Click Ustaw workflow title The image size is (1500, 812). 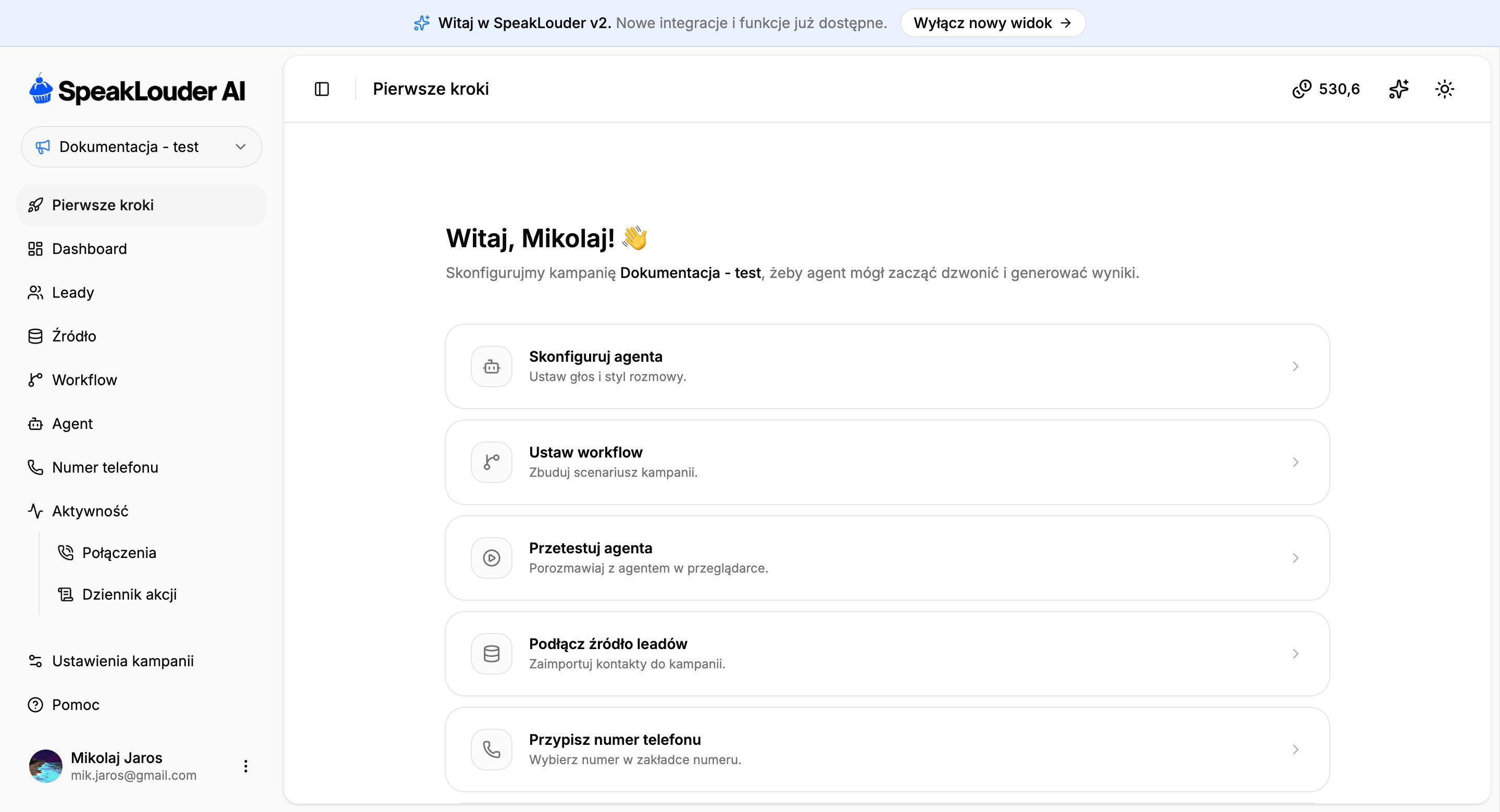point(586,452)
